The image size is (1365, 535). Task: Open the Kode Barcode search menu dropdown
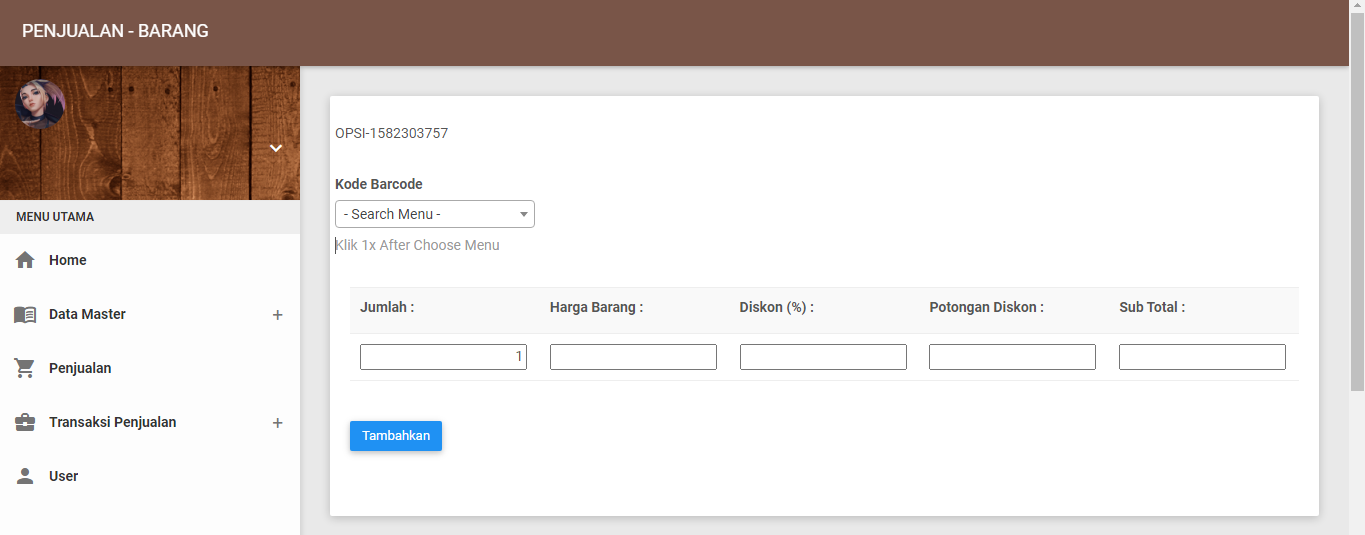pyautogui.click(x=434, y=214)
